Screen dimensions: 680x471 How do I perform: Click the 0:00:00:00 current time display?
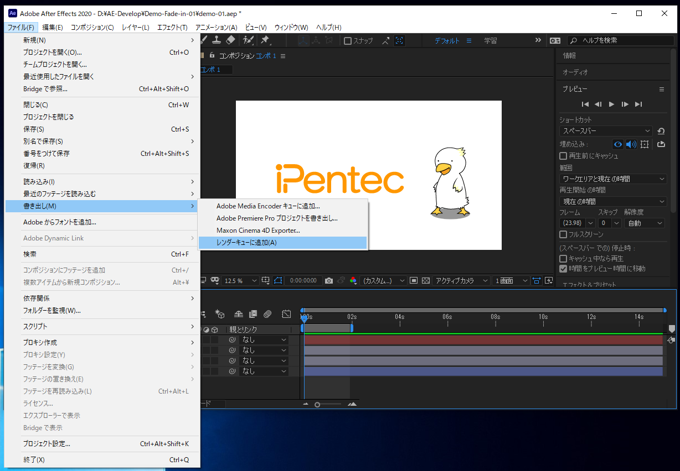point(303,281)
